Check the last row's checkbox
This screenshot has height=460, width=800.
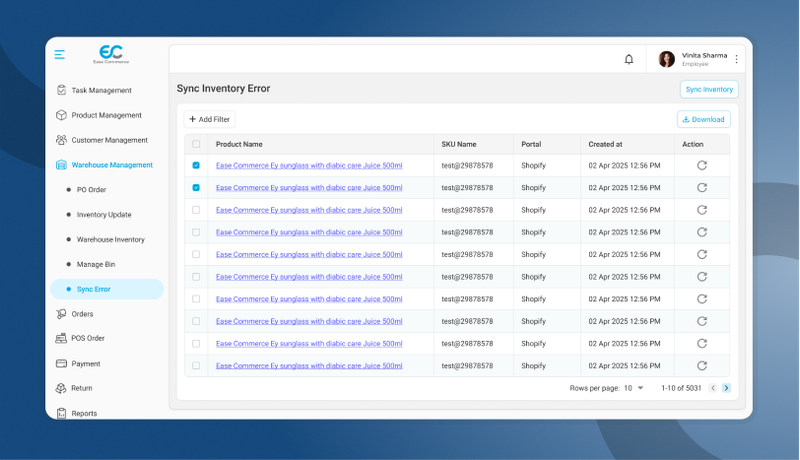(x=196, y=366)
